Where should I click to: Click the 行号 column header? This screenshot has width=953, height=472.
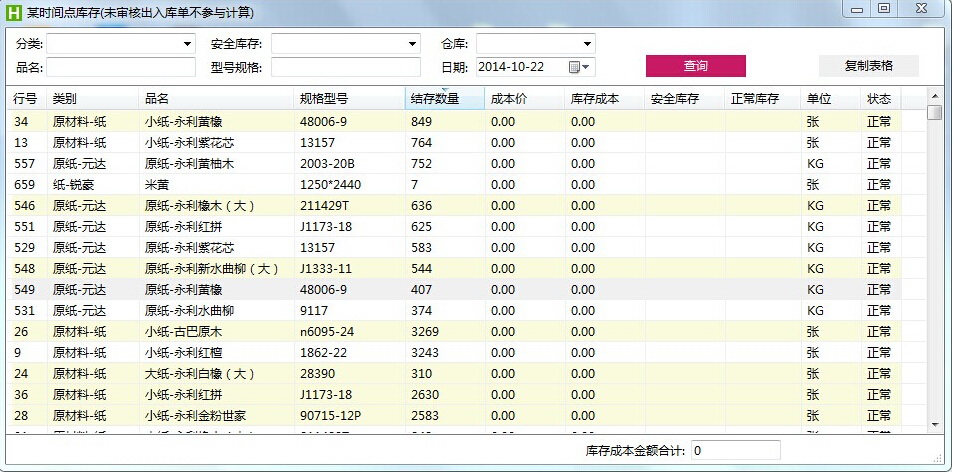click(x=25, y=99)
